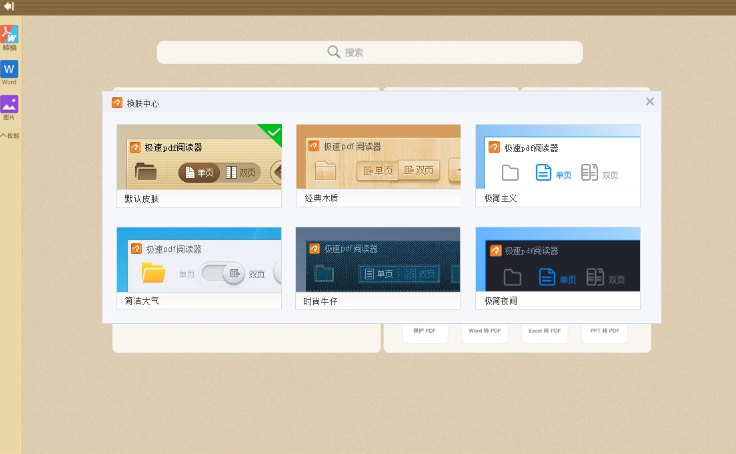Open the 图片 image tool in sidebar
This screenshot has height=454, width=736.
pyautogui.click(x=9, y=107)
